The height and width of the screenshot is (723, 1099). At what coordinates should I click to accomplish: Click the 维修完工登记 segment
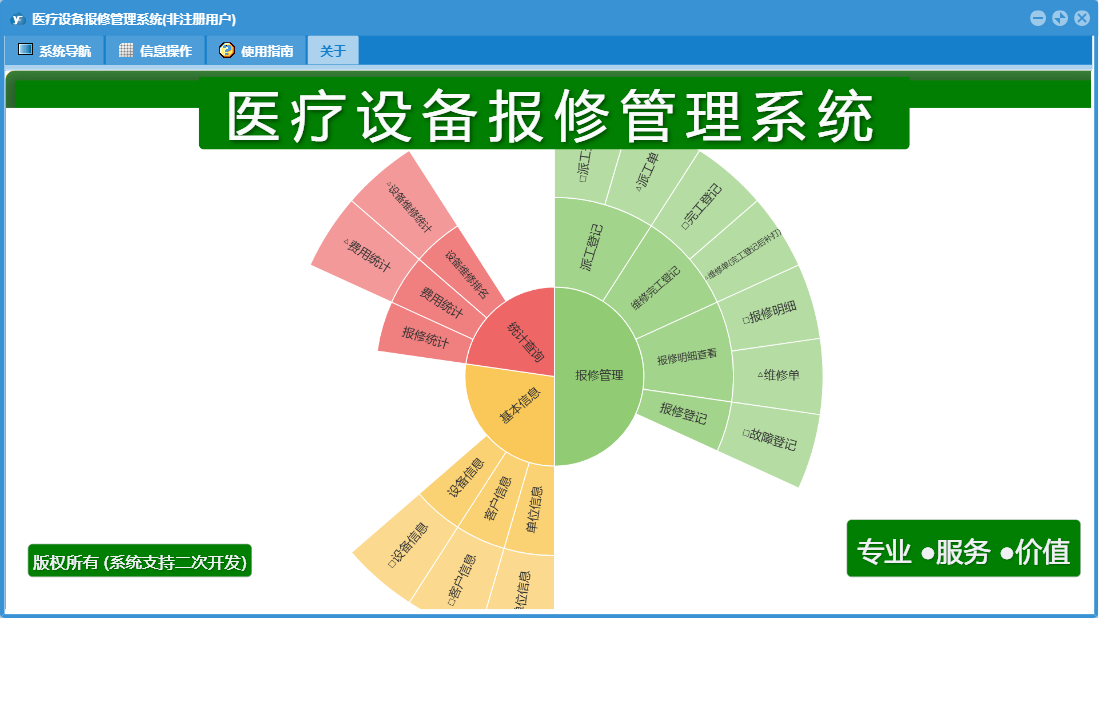(x=656, y=287)
